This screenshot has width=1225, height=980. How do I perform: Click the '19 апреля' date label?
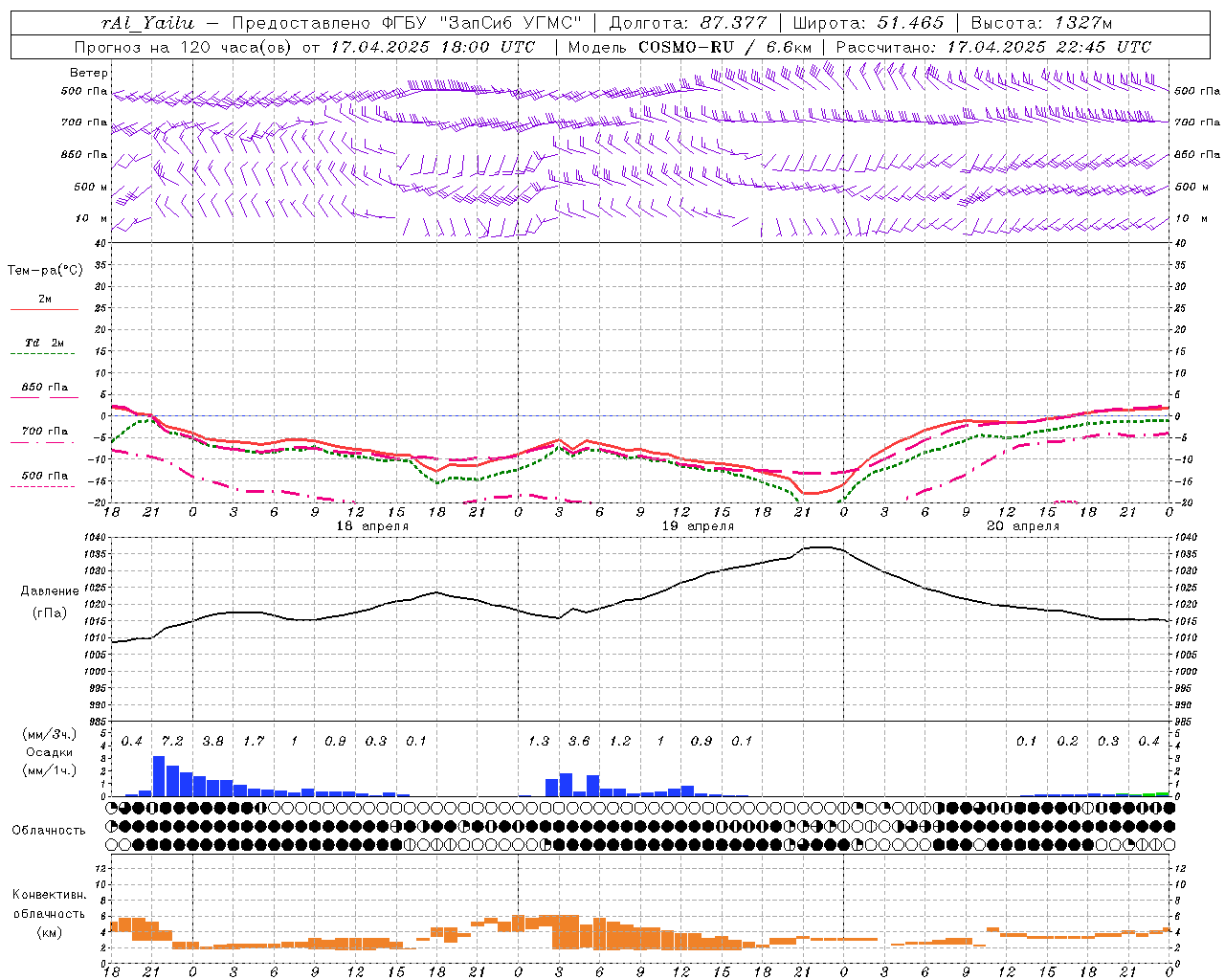(698, 526)
